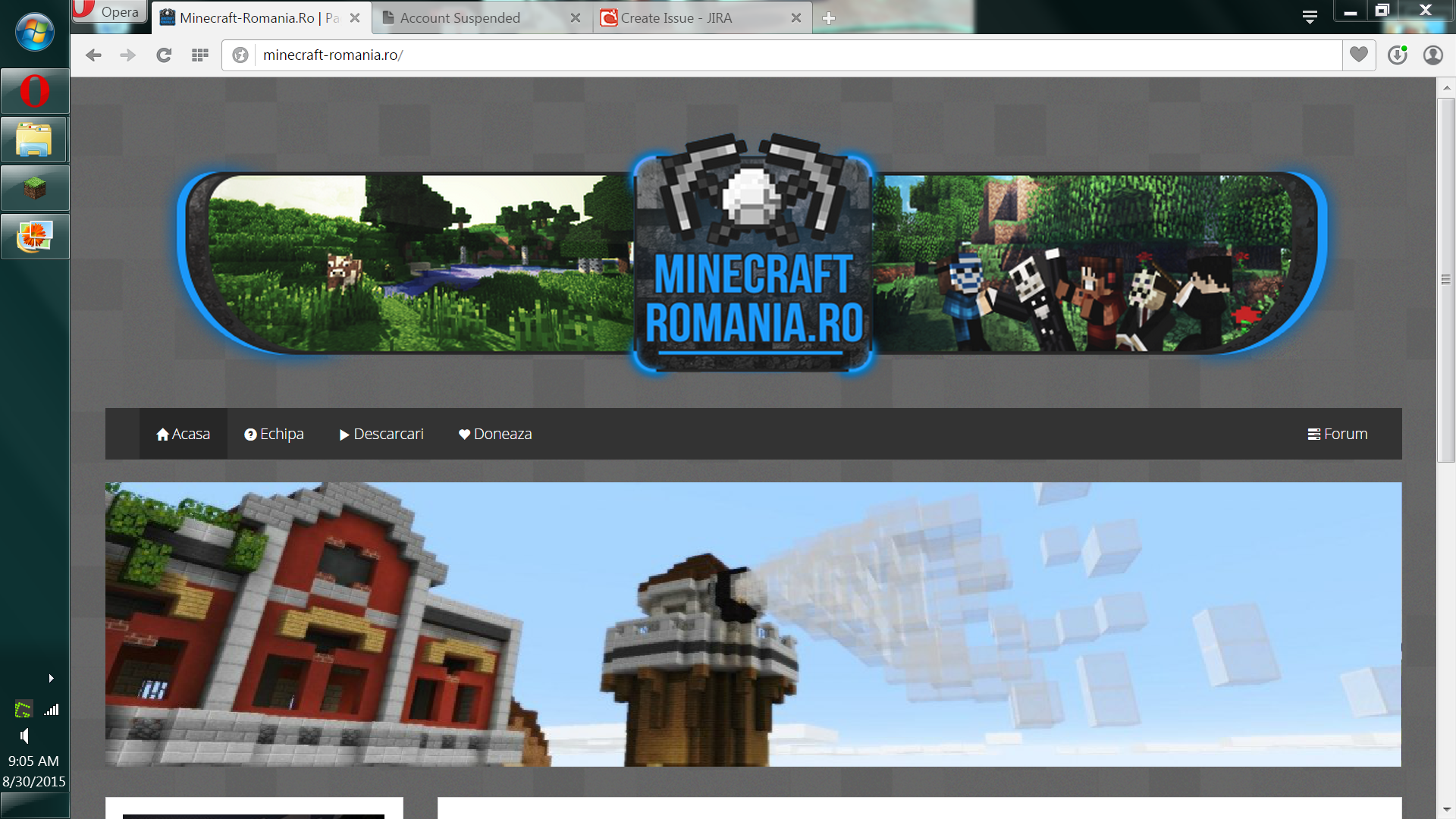Image resolution: width=1456 pixels, height=819 pixels.
Task: Go back using the back arrow
Action: coord(93,55)
